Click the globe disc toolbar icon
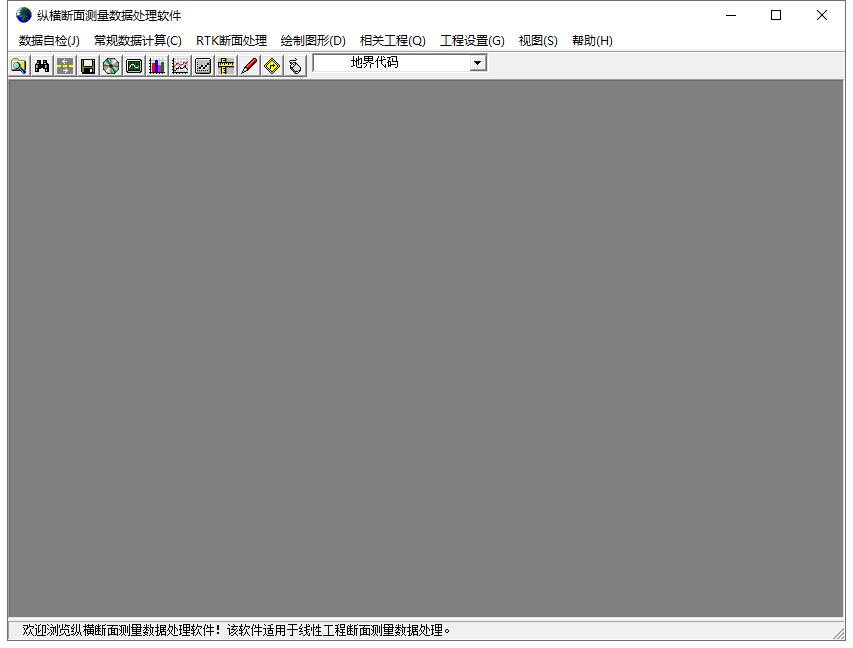Image resolution: width=853 pixels, height=648 pixels. (111, 66)
